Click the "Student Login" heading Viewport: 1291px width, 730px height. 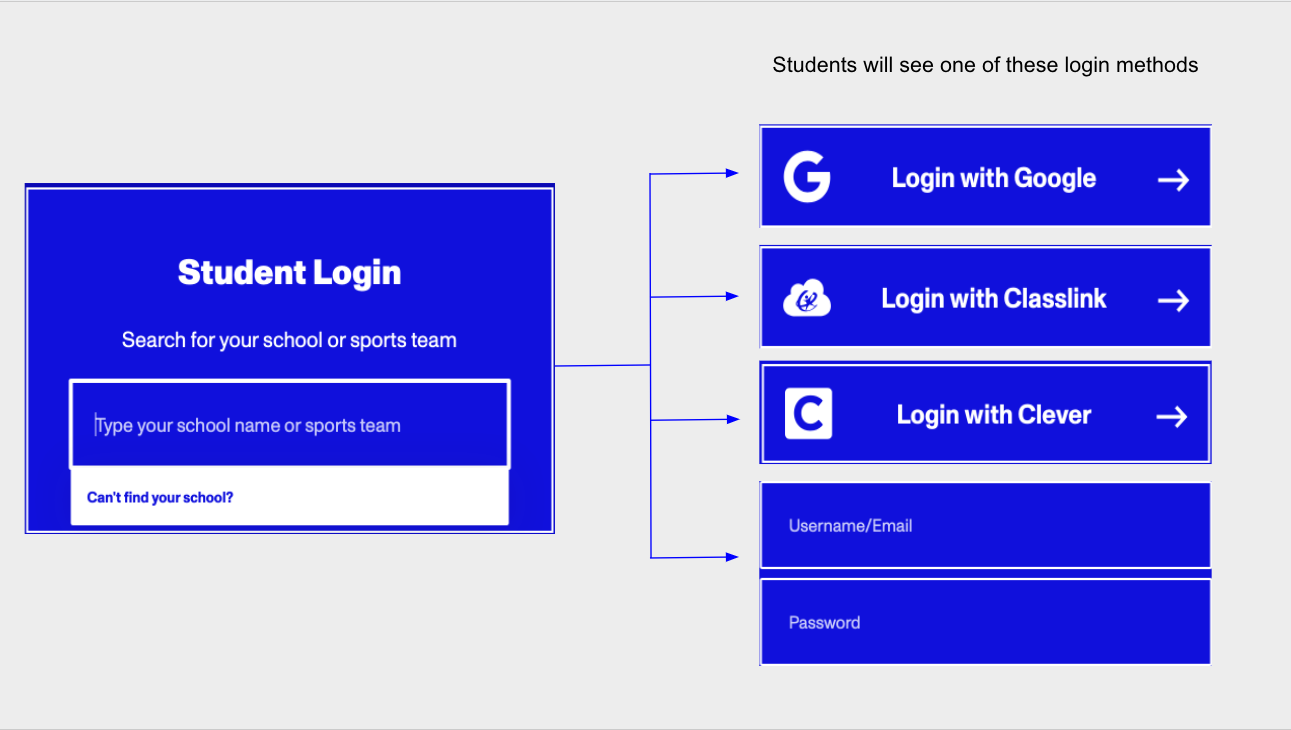point(289,272)
